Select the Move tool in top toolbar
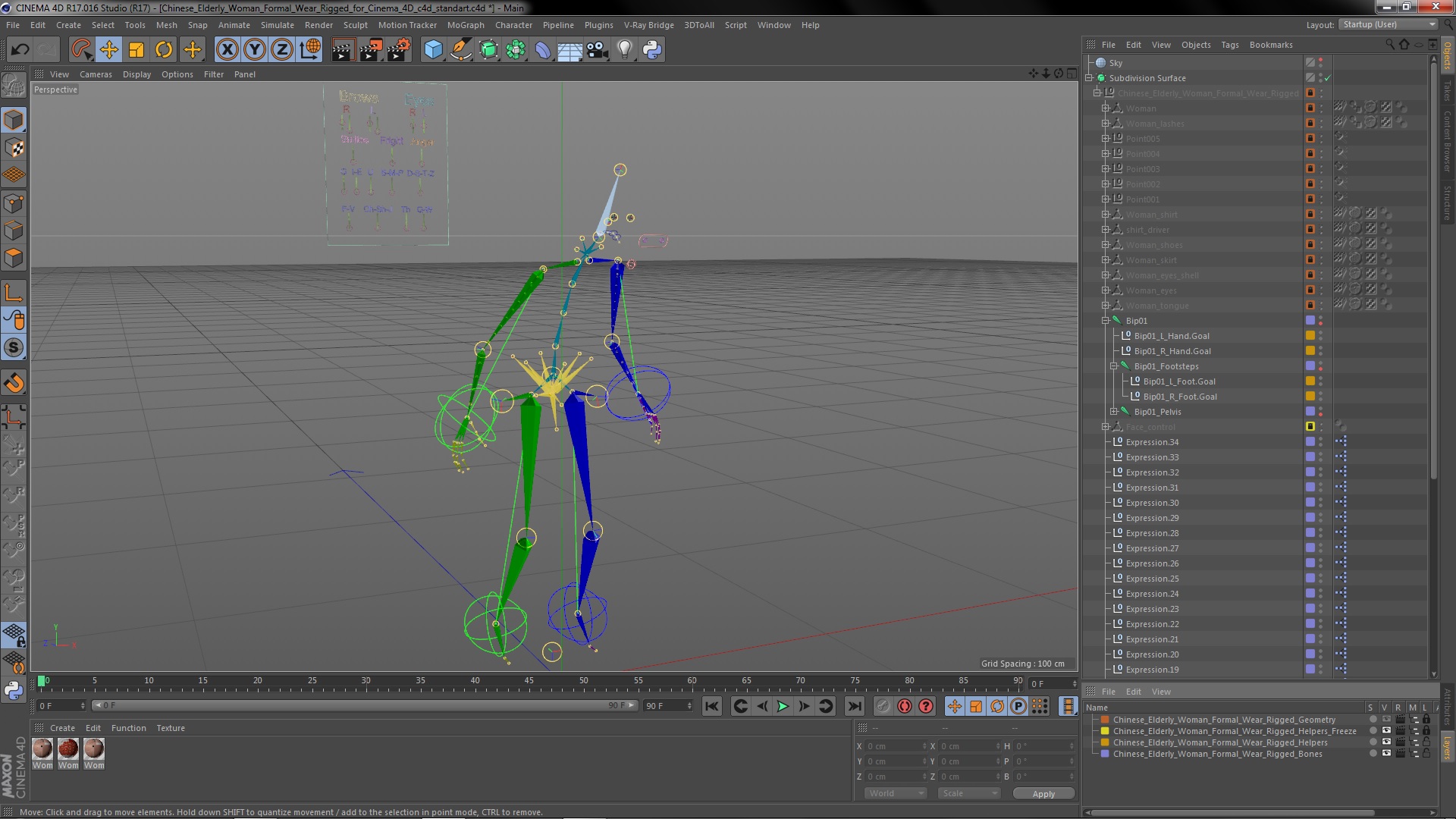Viewport: 1456px width, 819px height. [108, 50]
